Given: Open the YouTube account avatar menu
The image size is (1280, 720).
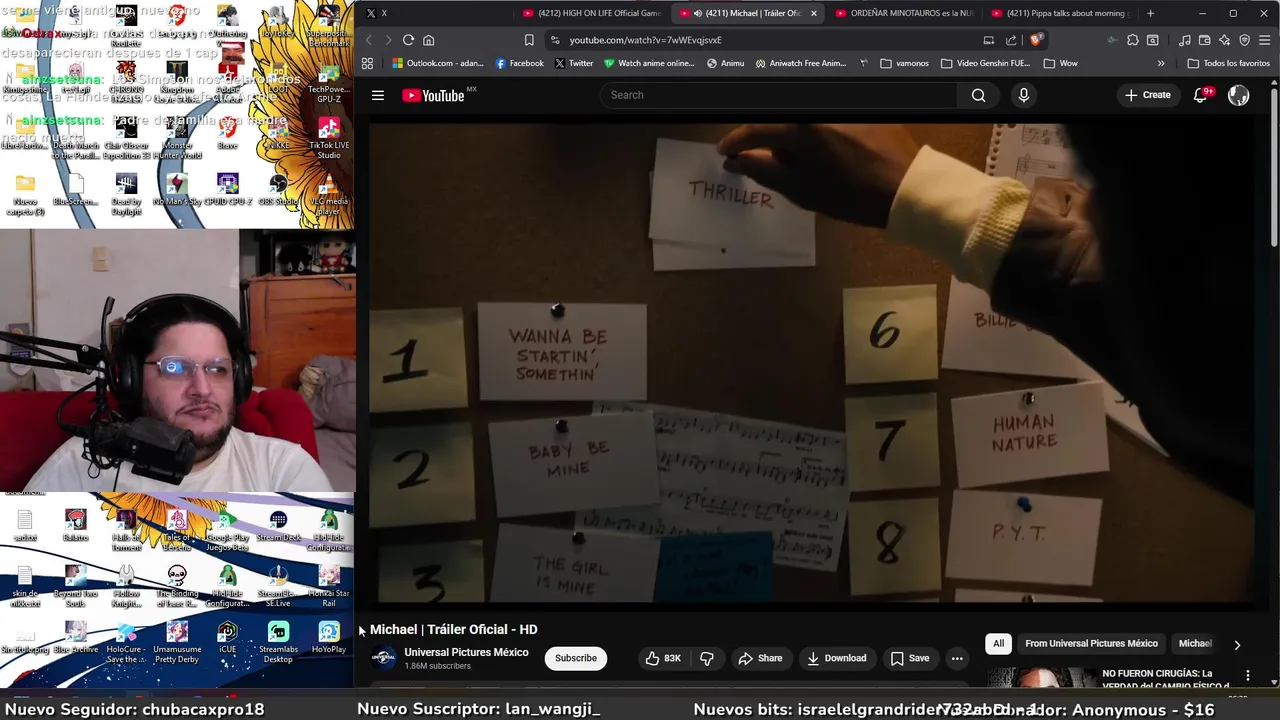Looking at the screenshot, I should point(1238,95).
